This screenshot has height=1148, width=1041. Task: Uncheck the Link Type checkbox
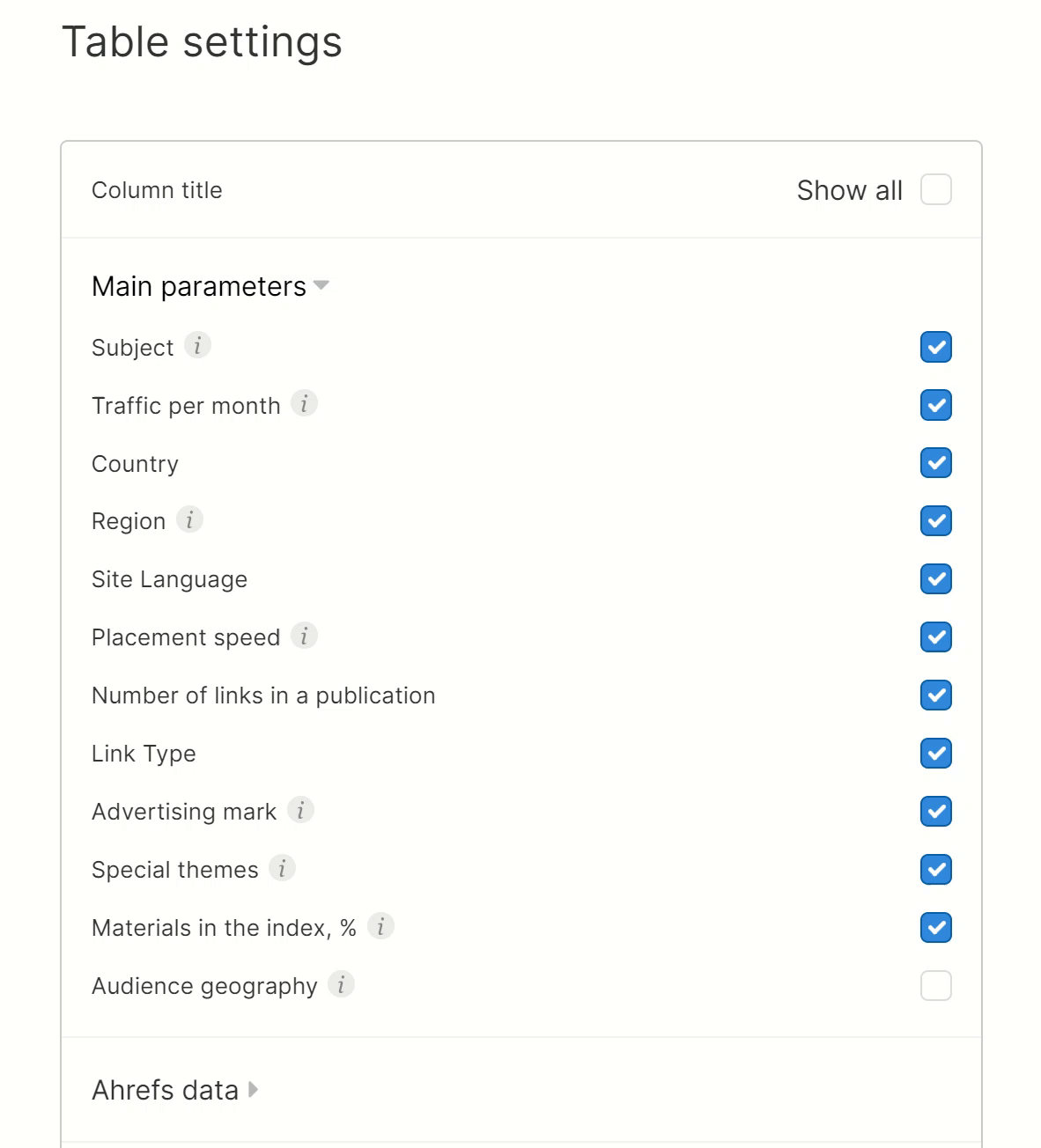(x=936, y=754)
